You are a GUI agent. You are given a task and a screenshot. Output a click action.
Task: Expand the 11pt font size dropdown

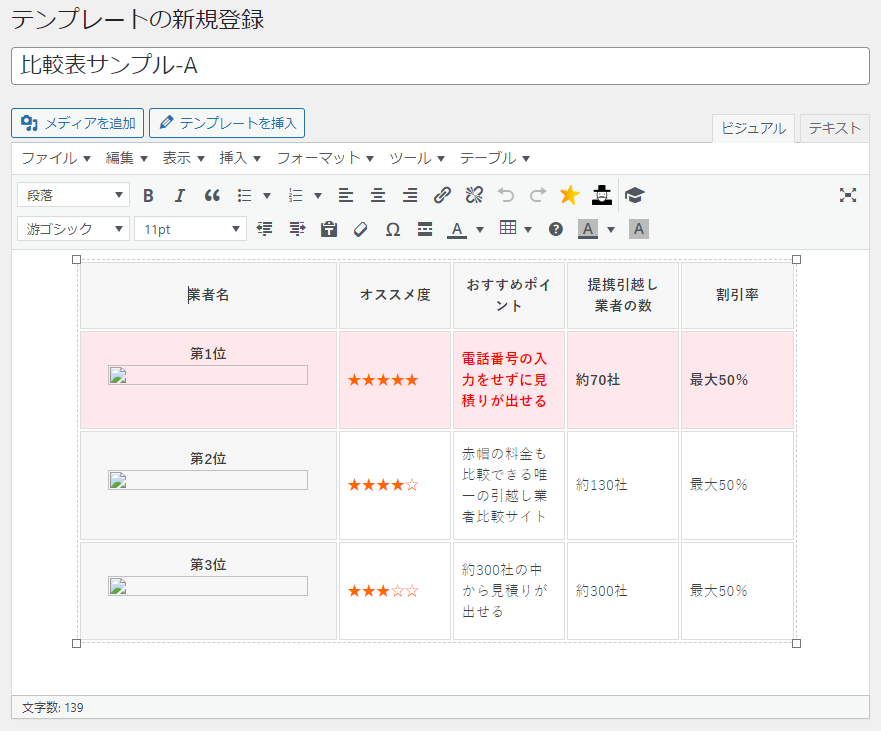[x=190, y=229]
